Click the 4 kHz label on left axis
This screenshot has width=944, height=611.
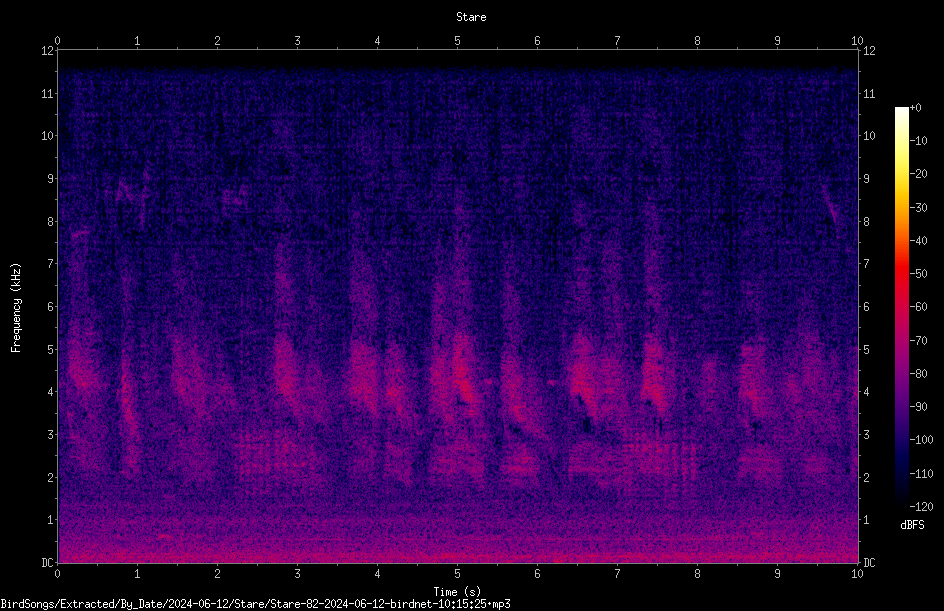point(50,392)
